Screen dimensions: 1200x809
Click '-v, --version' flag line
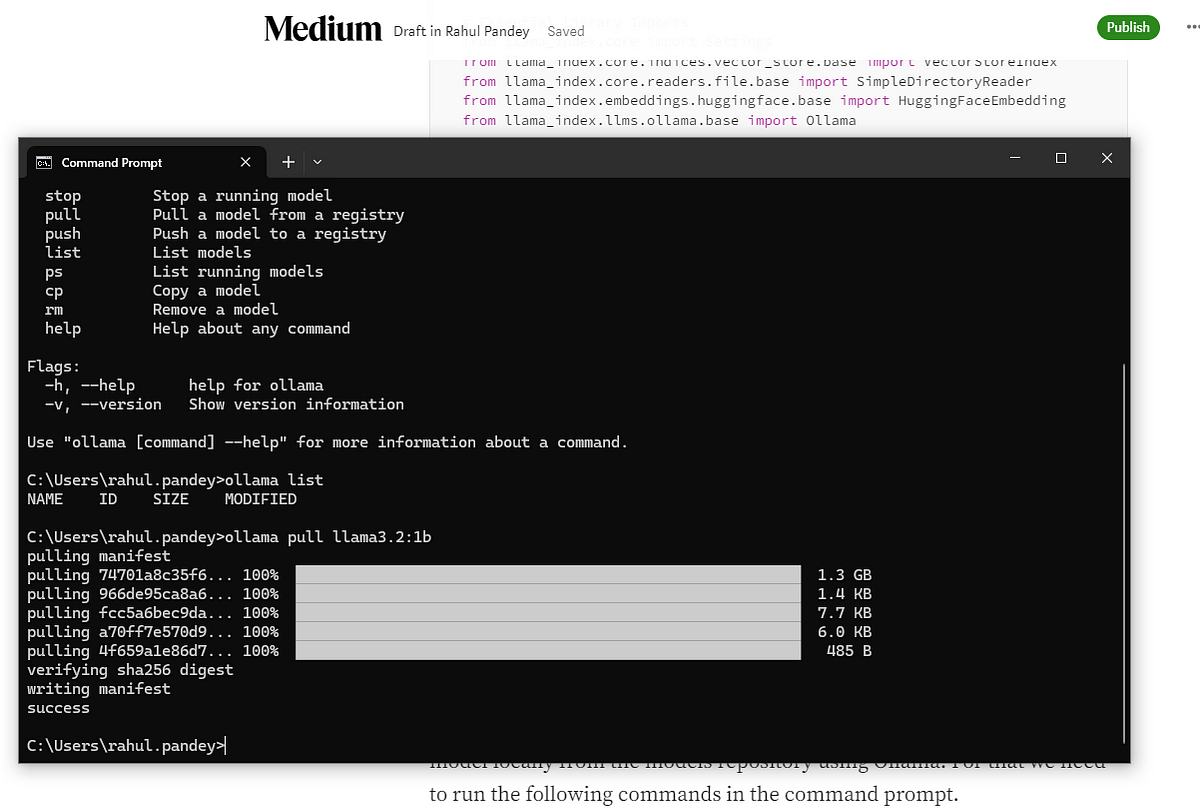(224, 404)
